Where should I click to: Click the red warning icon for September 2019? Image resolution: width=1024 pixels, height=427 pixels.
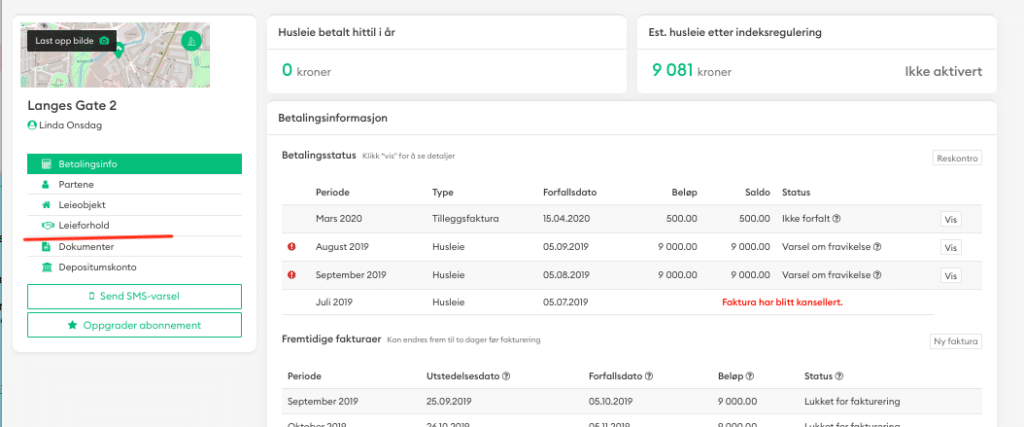(x=292, y=275)
